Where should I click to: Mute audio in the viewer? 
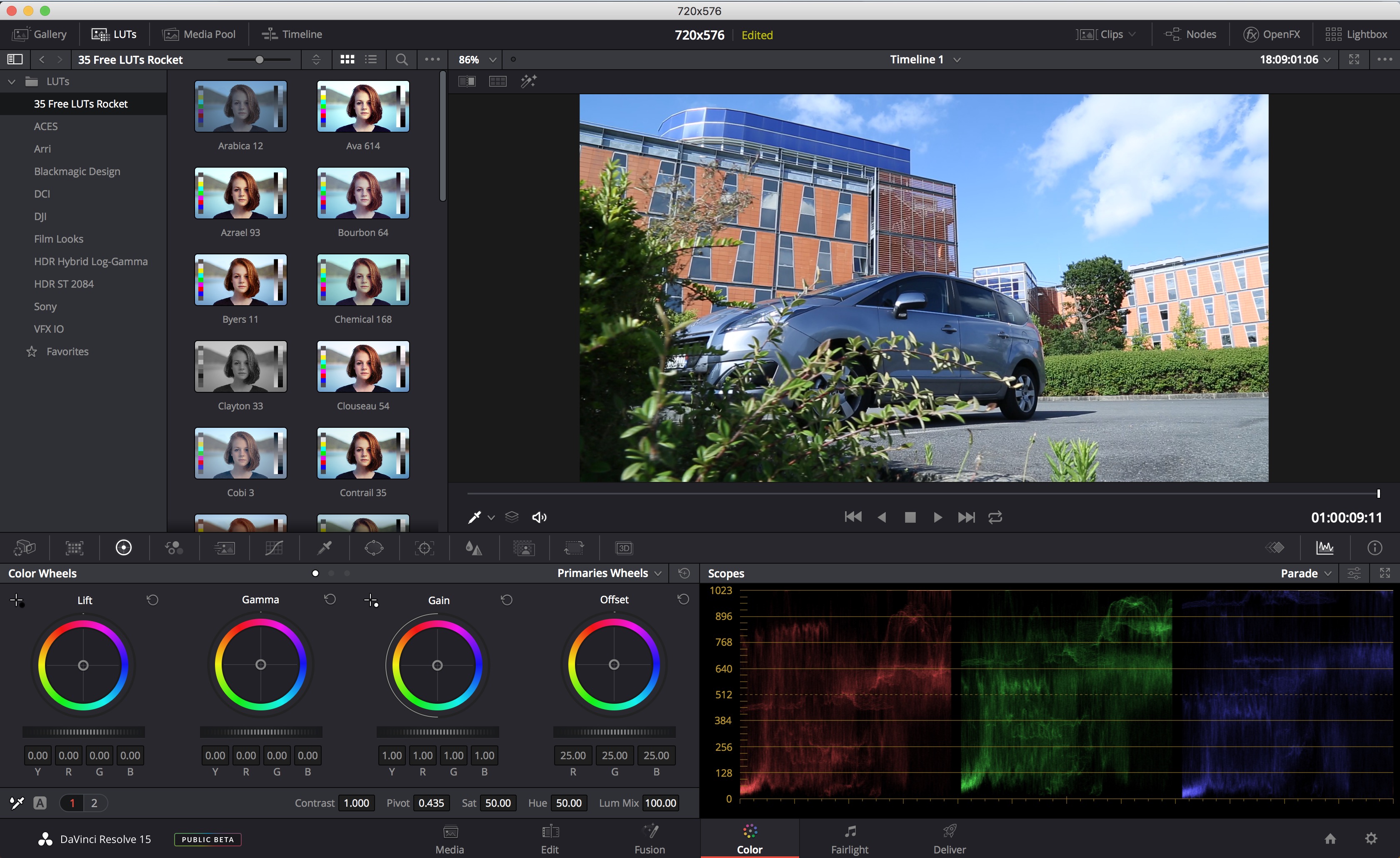tap(539, 517)
